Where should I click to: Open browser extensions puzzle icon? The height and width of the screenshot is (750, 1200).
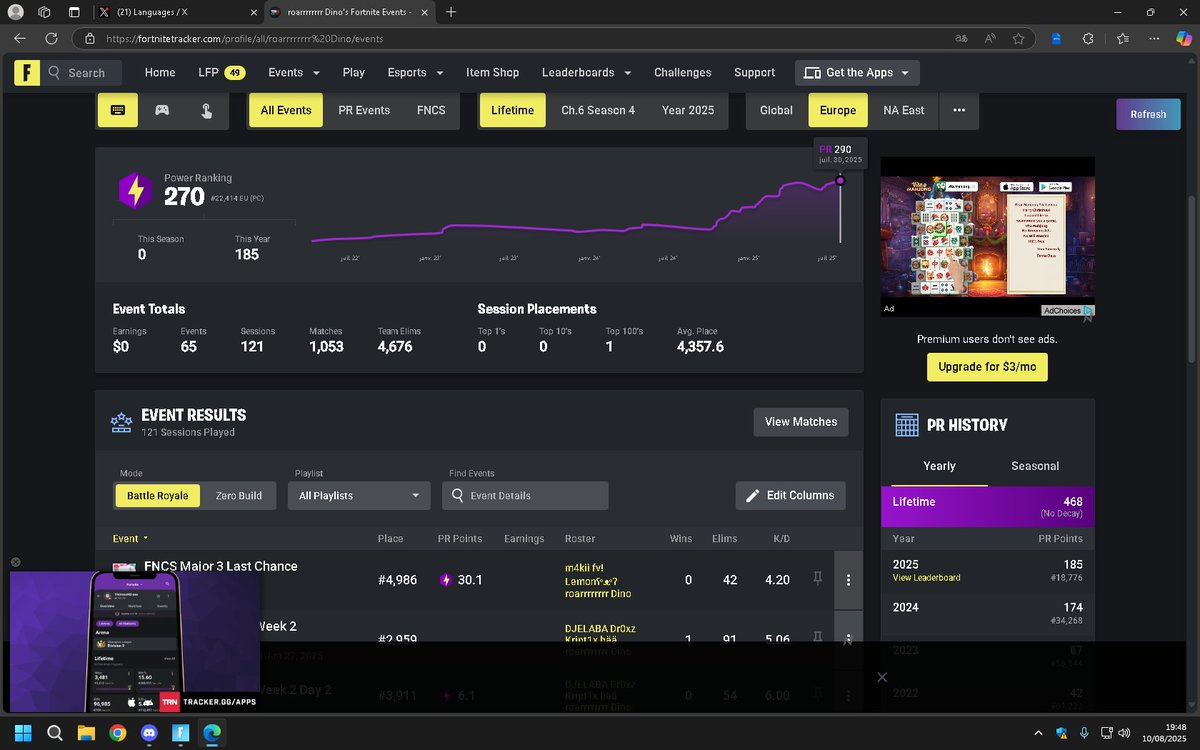pos(1088,38)
